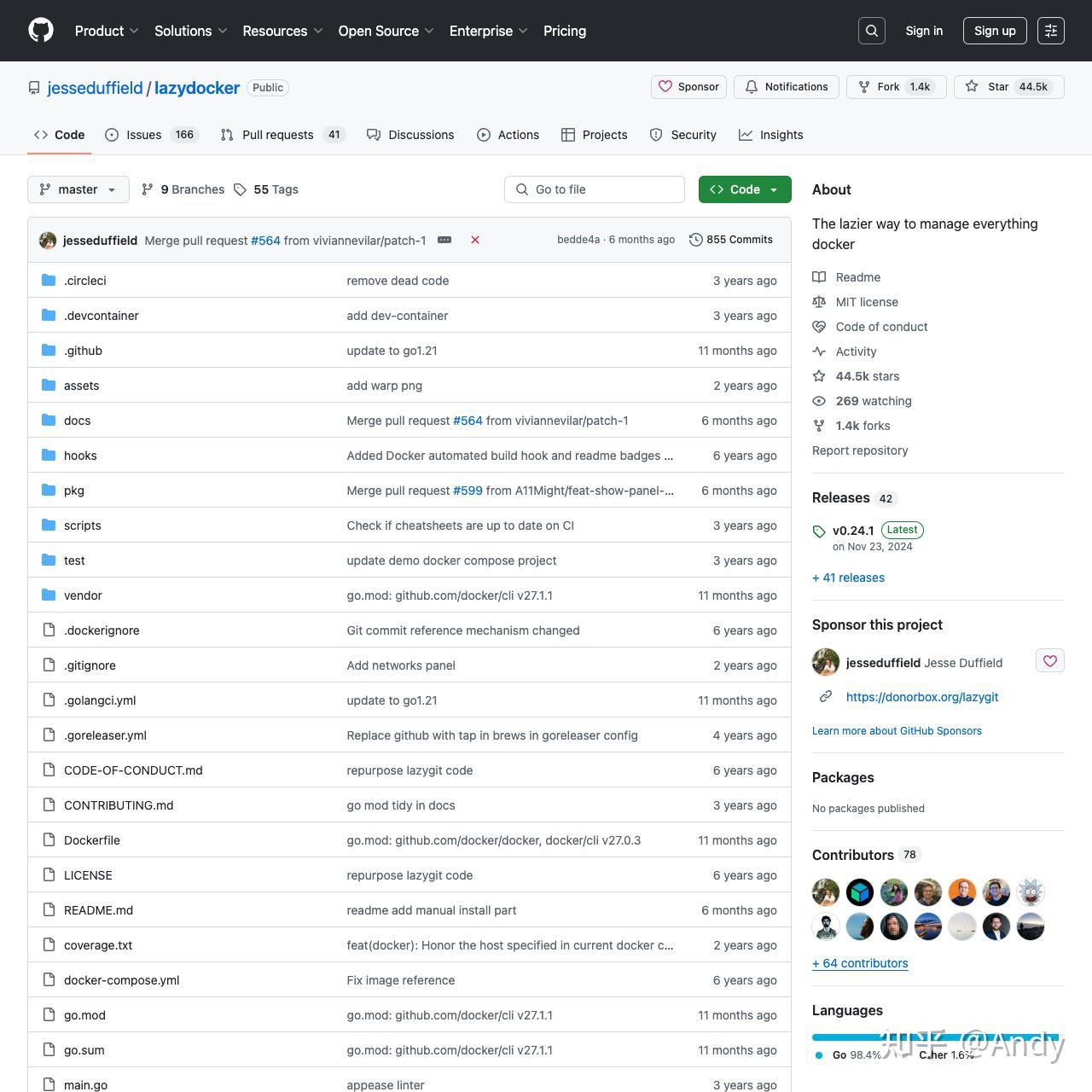Click the + 41 releases link
Viewport: 1092px width, 1092px height.
click(848, 578)
